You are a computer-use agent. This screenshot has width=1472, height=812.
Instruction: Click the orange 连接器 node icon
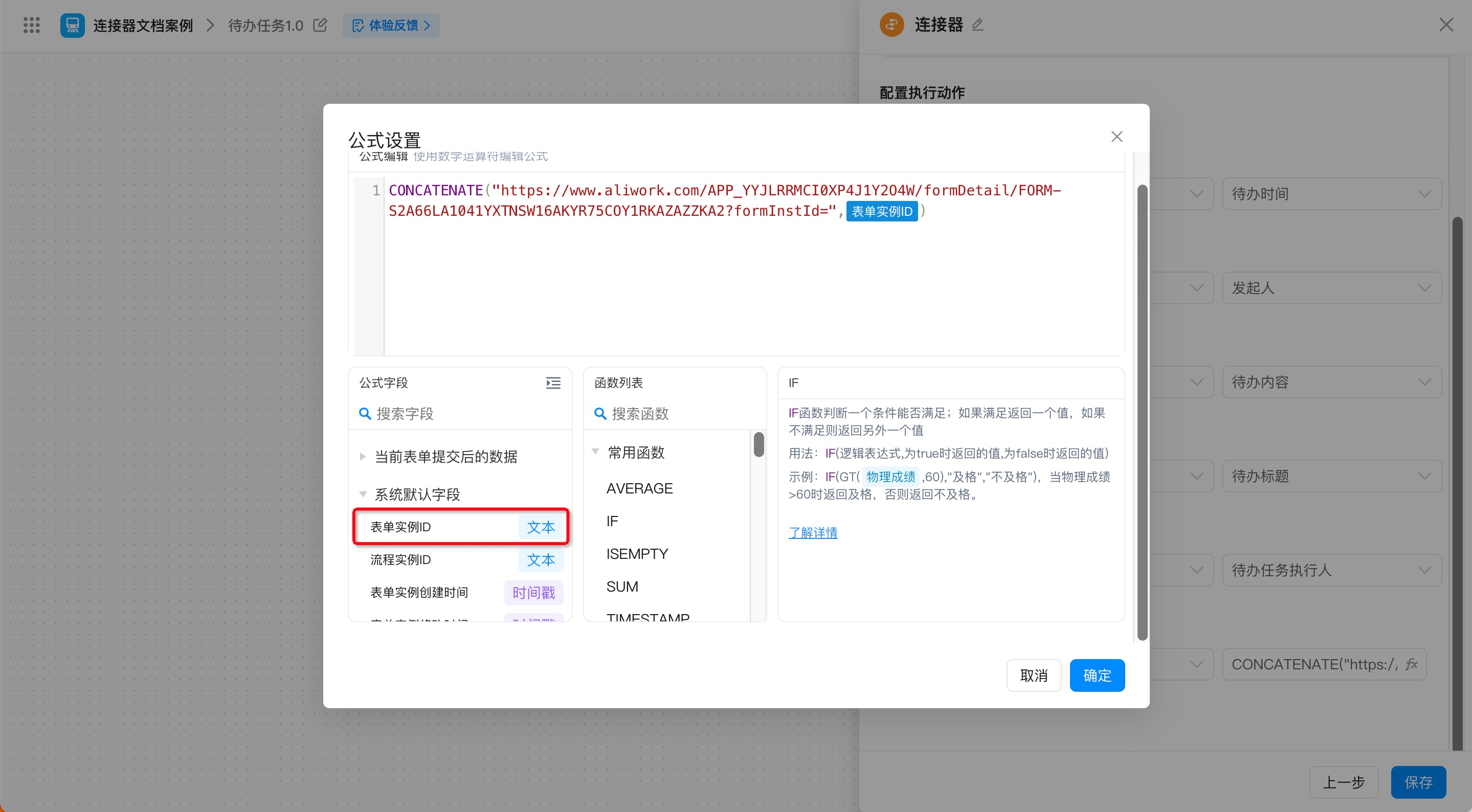891,25
